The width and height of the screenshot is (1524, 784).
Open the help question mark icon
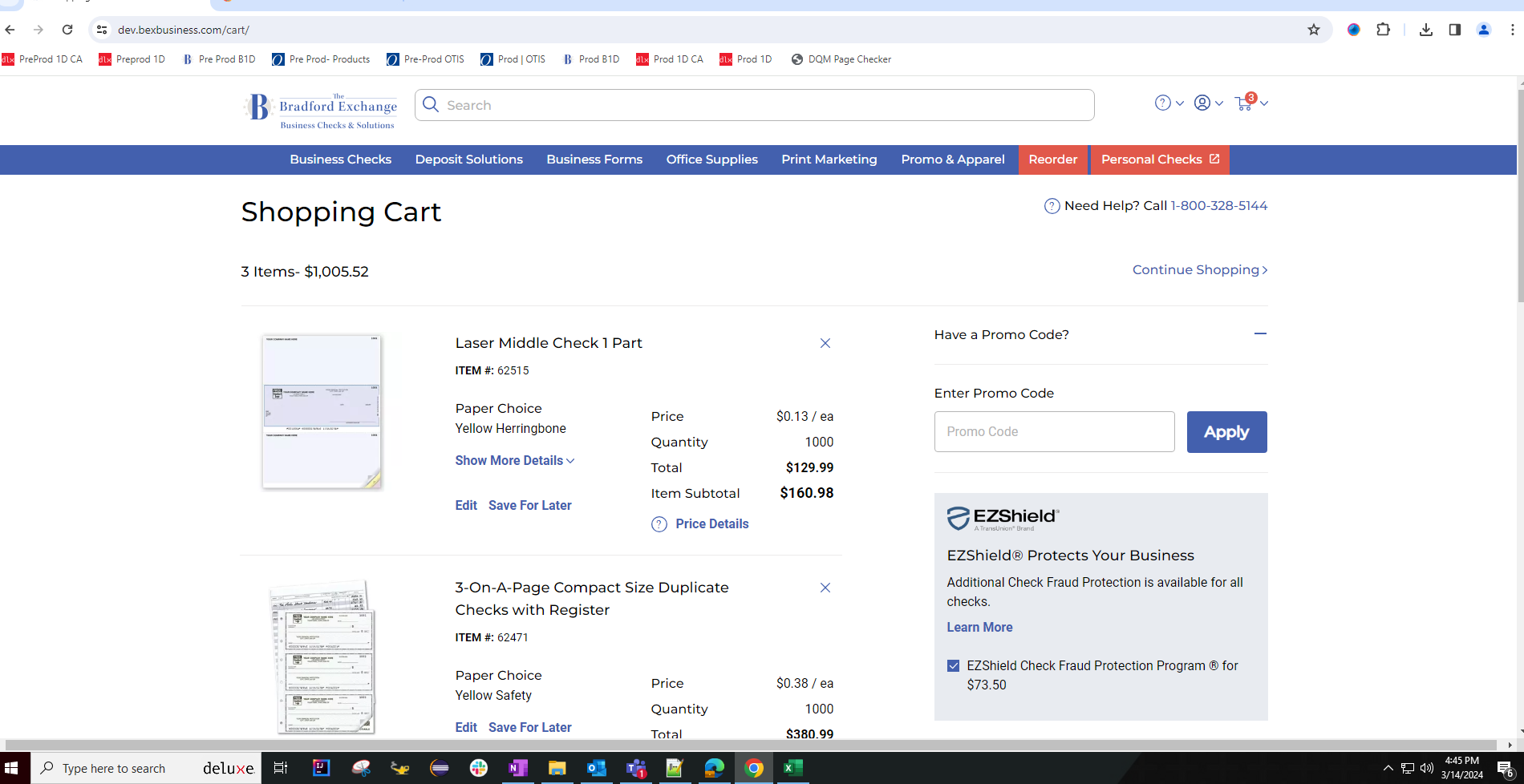pos(1162,103)
